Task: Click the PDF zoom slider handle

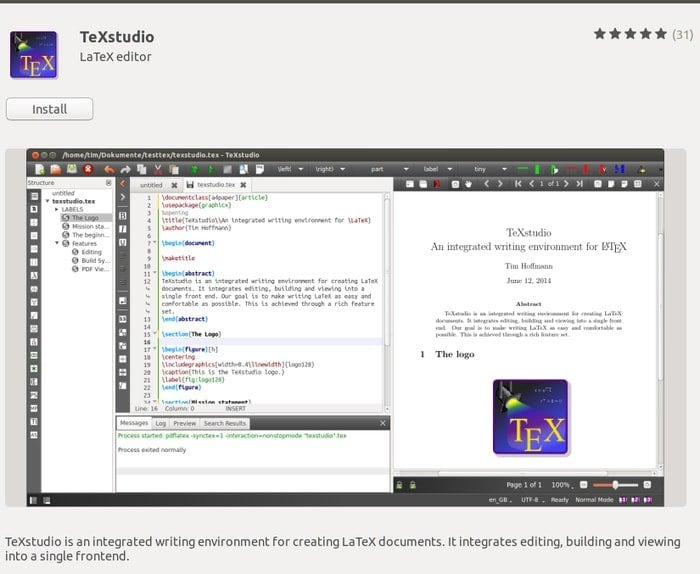Action: (616, 485)
